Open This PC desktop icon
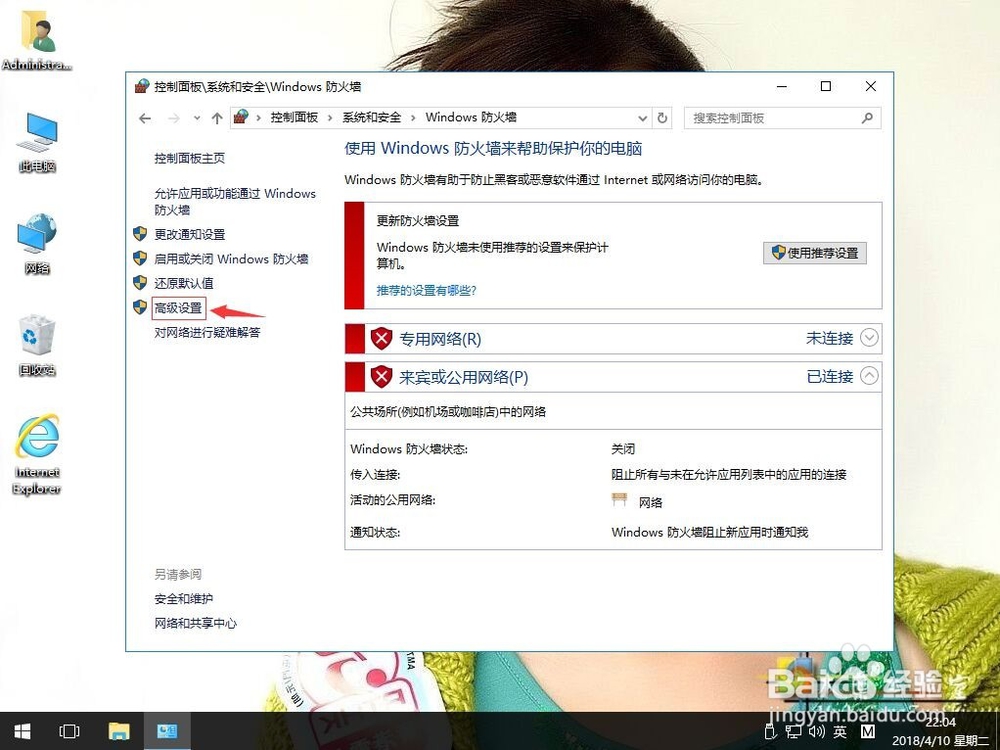 pyautogui.click(x=38, y=143)
